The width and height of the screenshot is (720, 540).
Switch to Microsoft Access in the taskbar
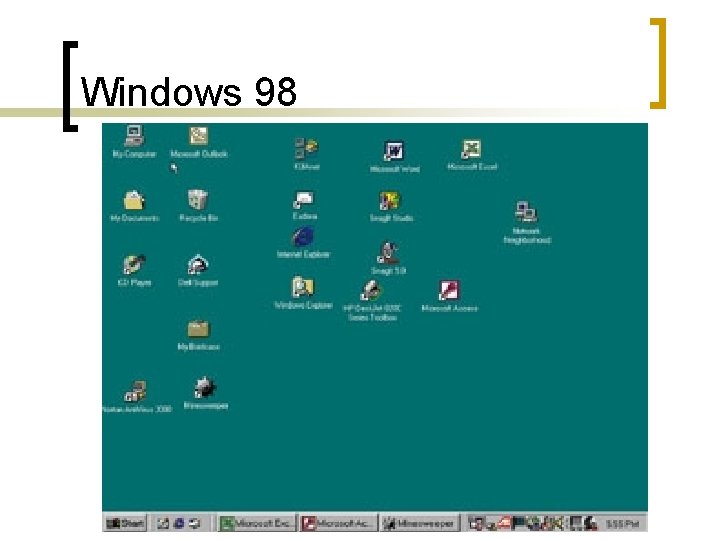pyautogui.click(x=338, y=523)
